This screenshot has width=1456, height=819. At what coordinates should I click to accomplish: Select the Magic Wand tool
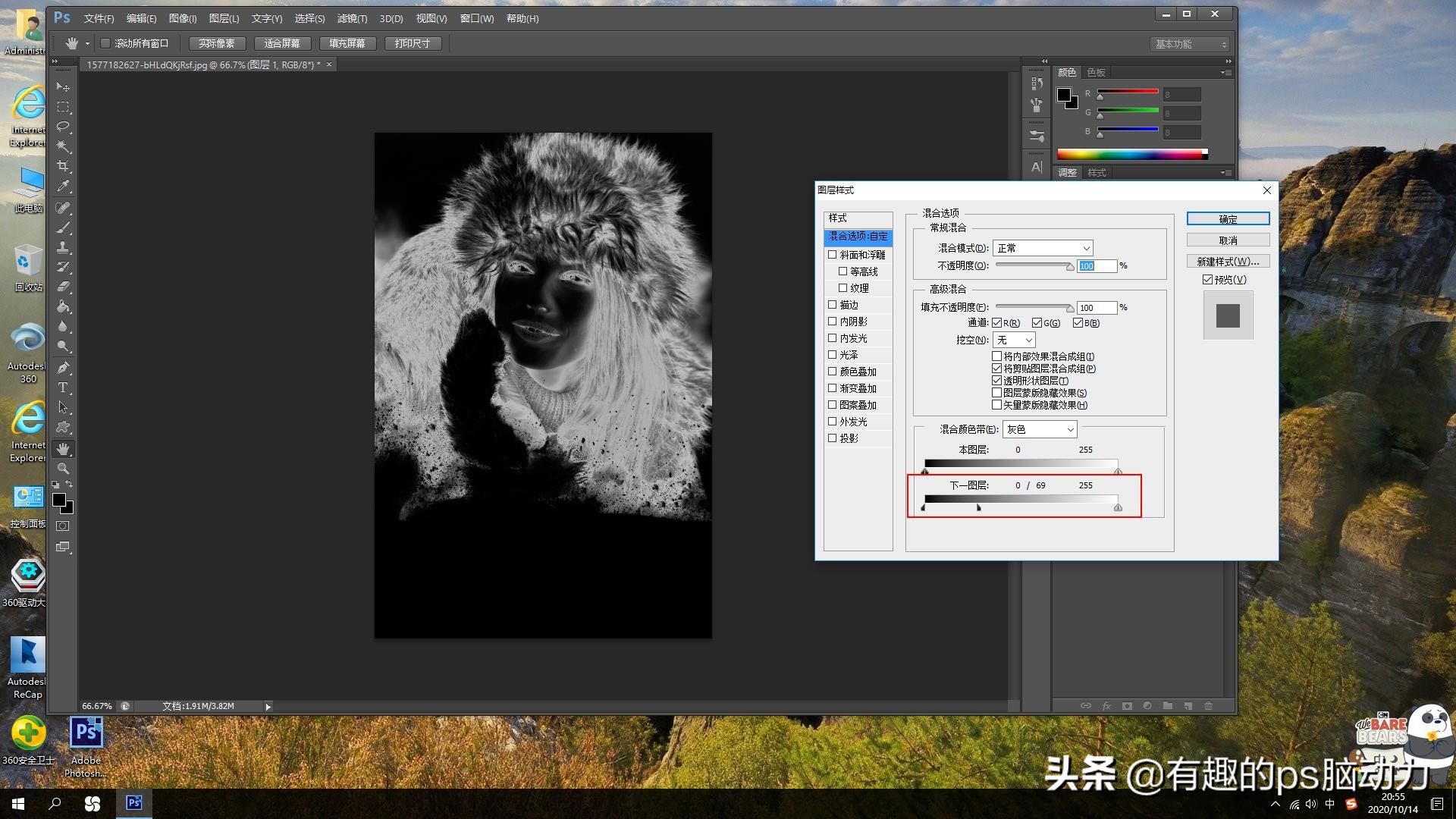[x=63, y=146]
